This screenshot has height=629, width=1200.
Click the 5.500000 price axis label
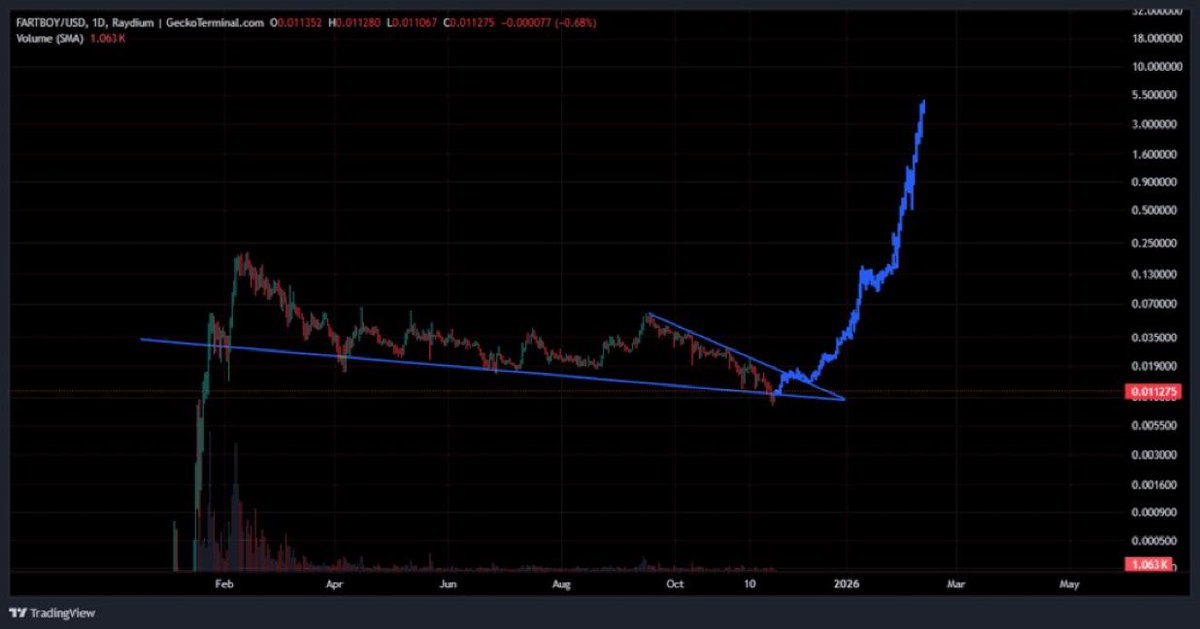[x=1154, y=95]
